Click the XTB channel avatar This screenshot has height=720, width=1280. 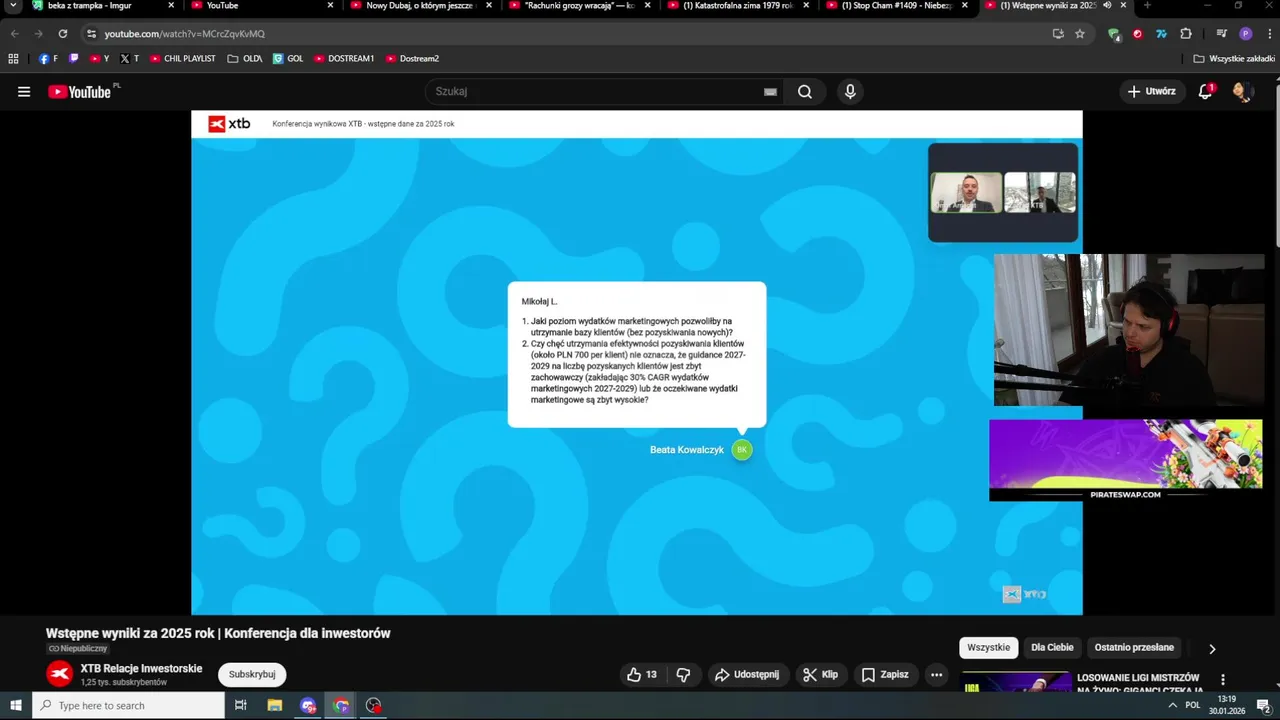click(x=60, y=675)
